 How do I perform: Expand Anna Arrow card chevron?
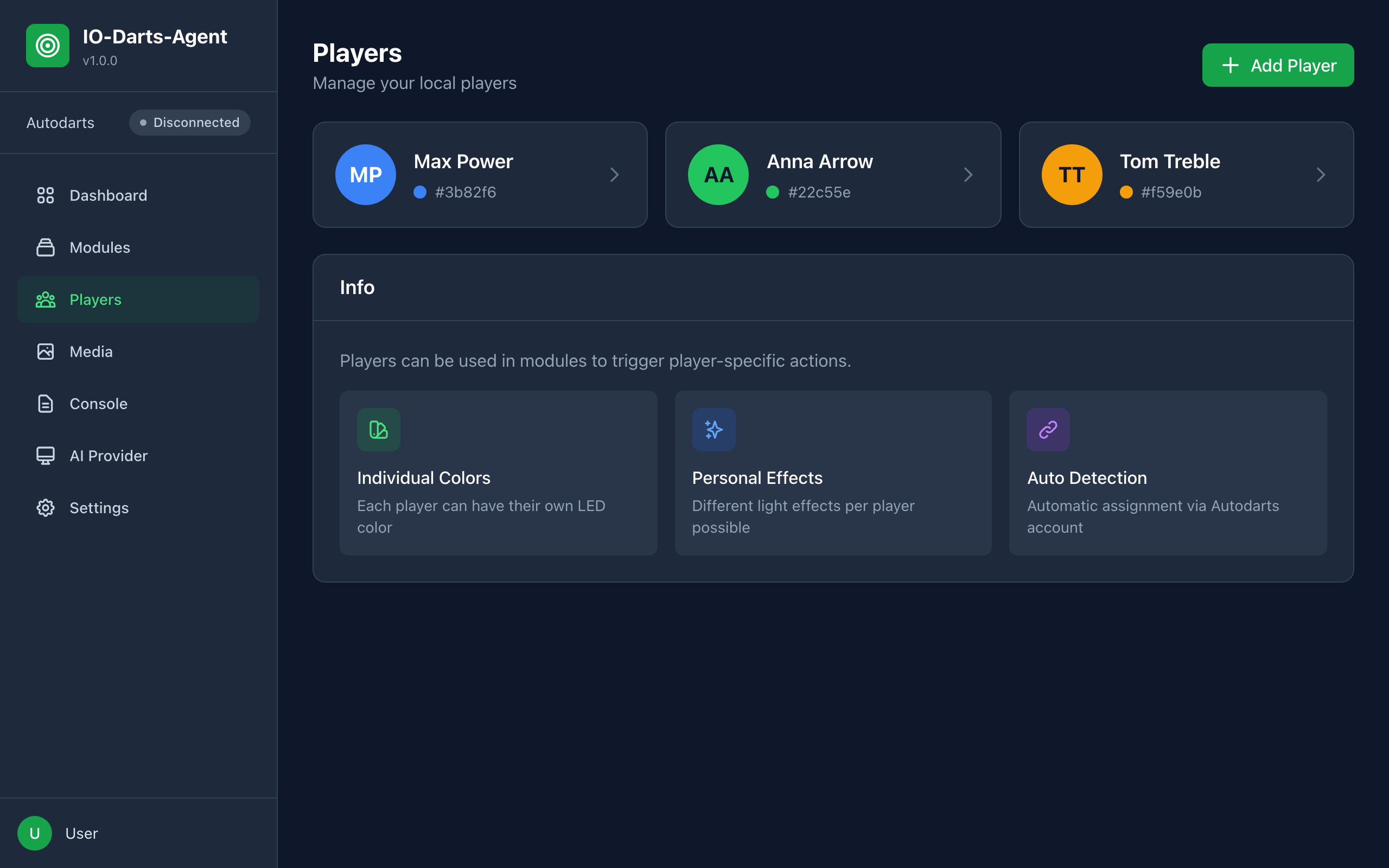969,175
